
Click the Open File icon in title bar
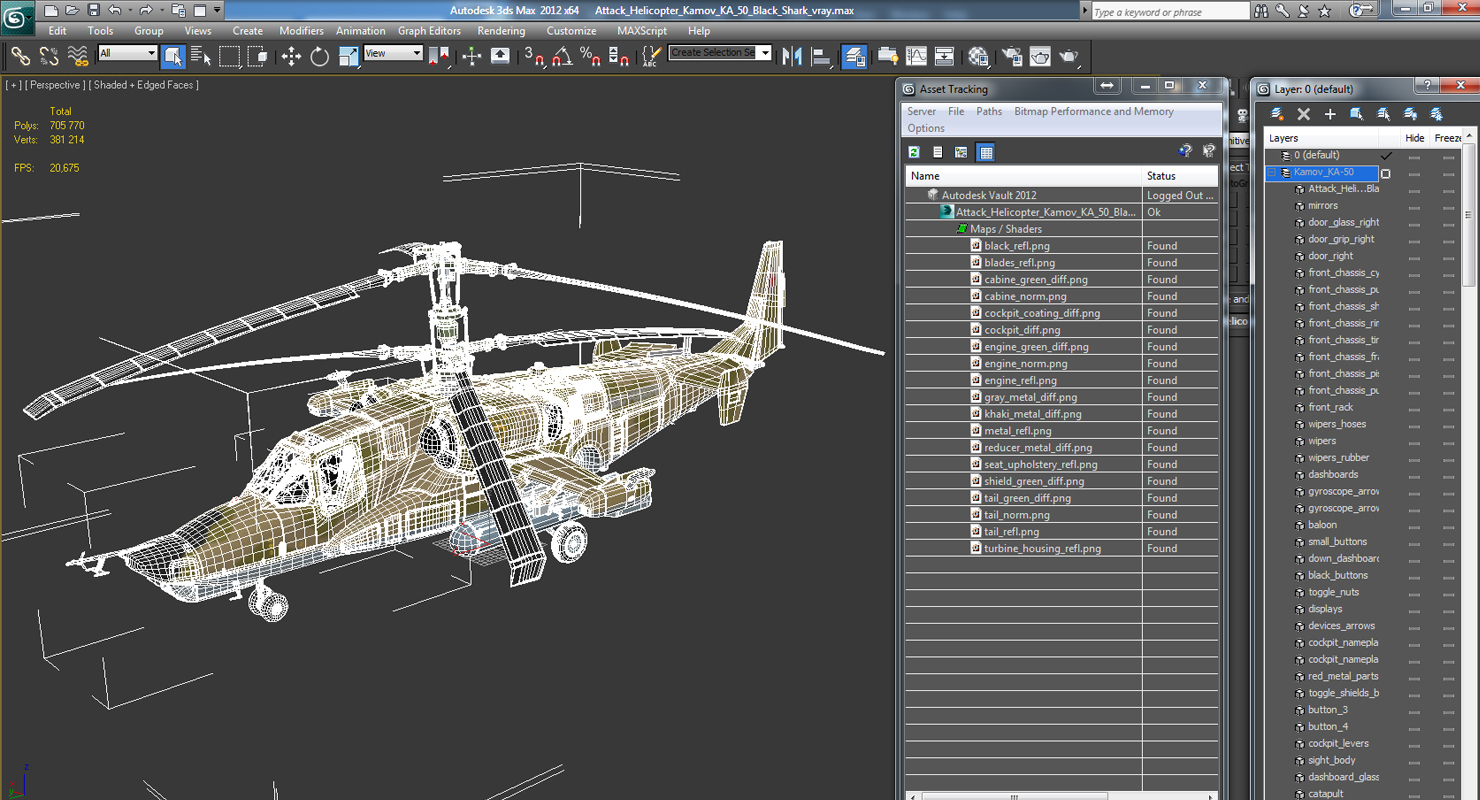pos(72,10)
